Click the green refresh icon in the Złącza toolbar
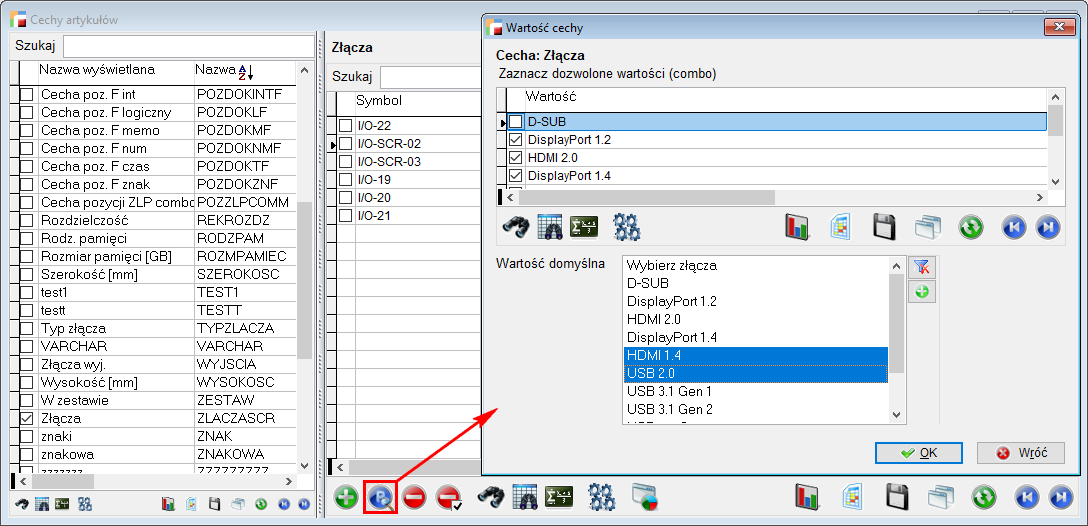Viewport: 1088px width, 526px height. point(984,497)
